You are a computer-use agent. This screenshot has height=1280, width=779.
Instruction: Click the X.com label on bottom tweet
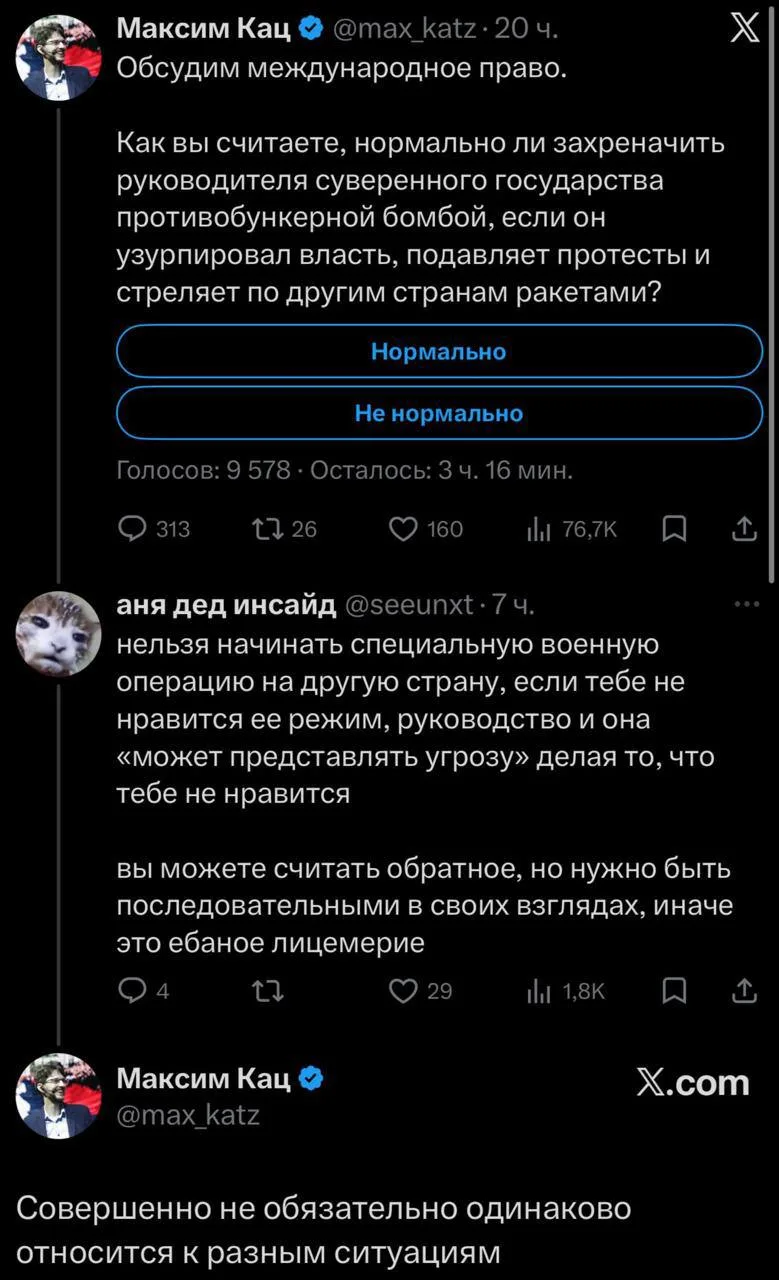pyautogui.click(x=693, y=1082)
